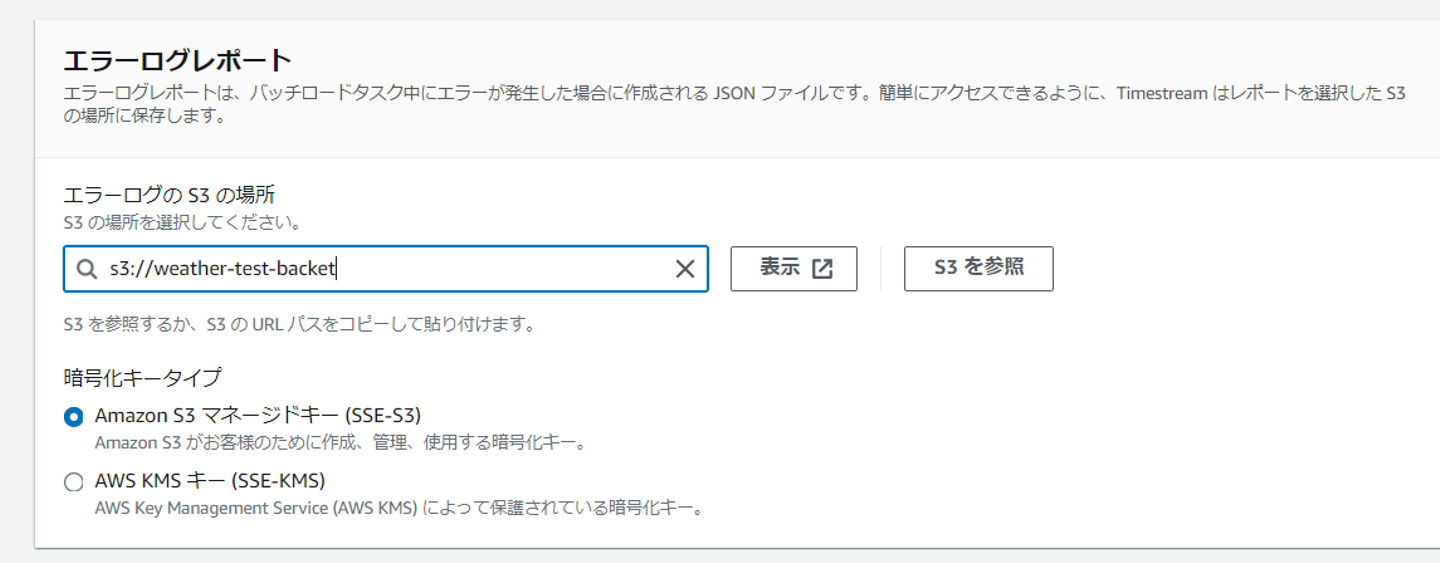Click the エラーログレポート heading
The image size is (1440, 563).
(x=177, y=61)
